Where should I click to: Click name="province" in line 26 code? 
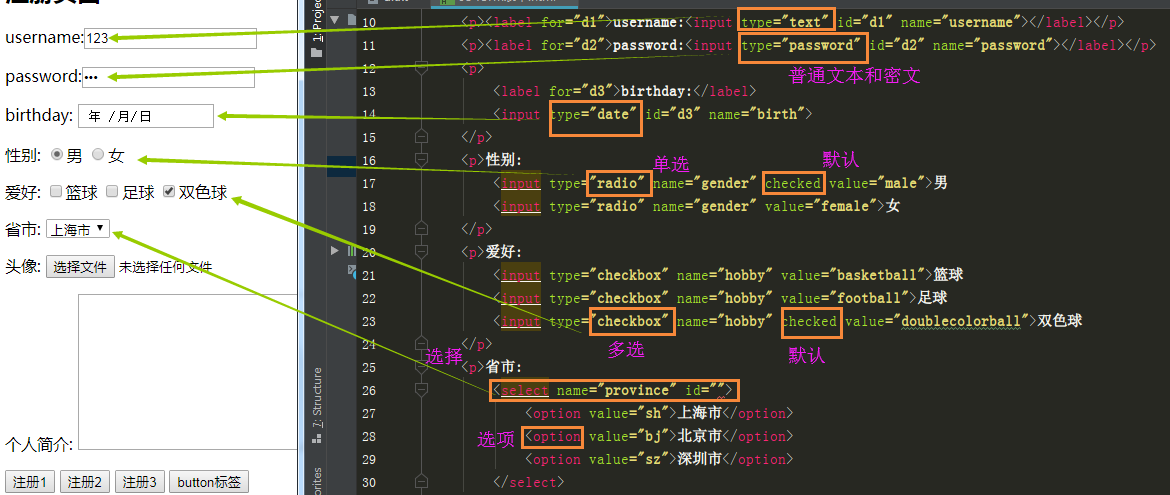(x=617, y=390)
